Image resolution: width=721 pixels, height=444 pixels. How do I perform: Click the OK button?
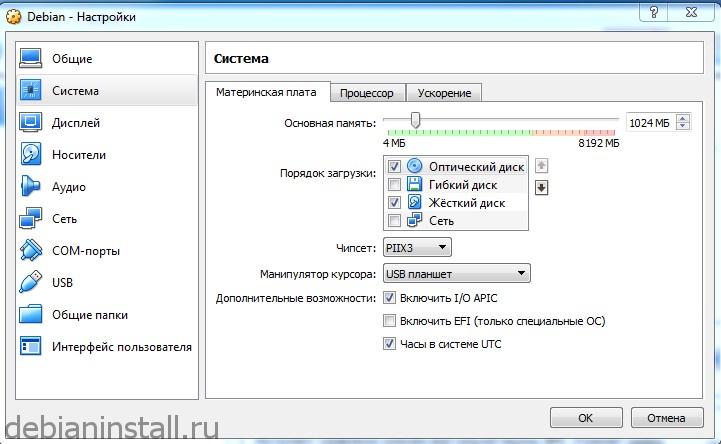click(586, 418)
